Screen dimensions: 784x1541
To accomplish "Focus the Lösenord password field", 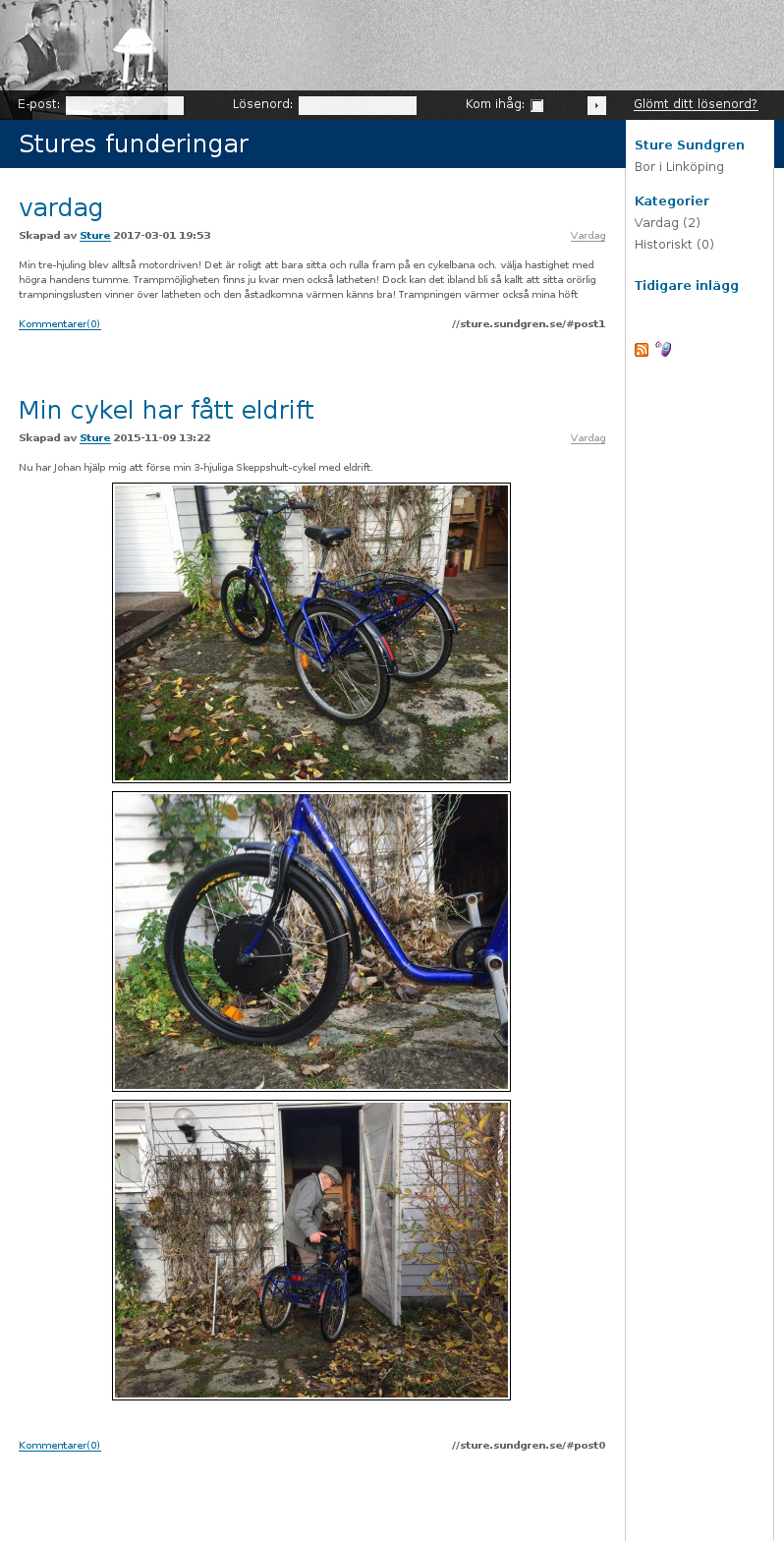I will click(358, 106).
